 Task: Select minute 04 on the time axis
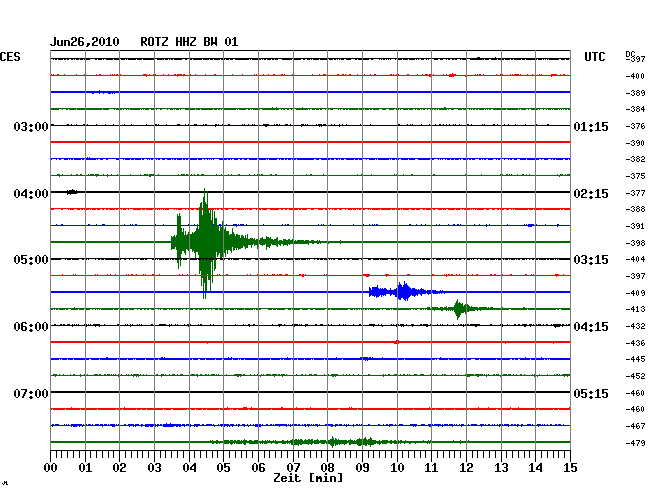pos(189,467)
